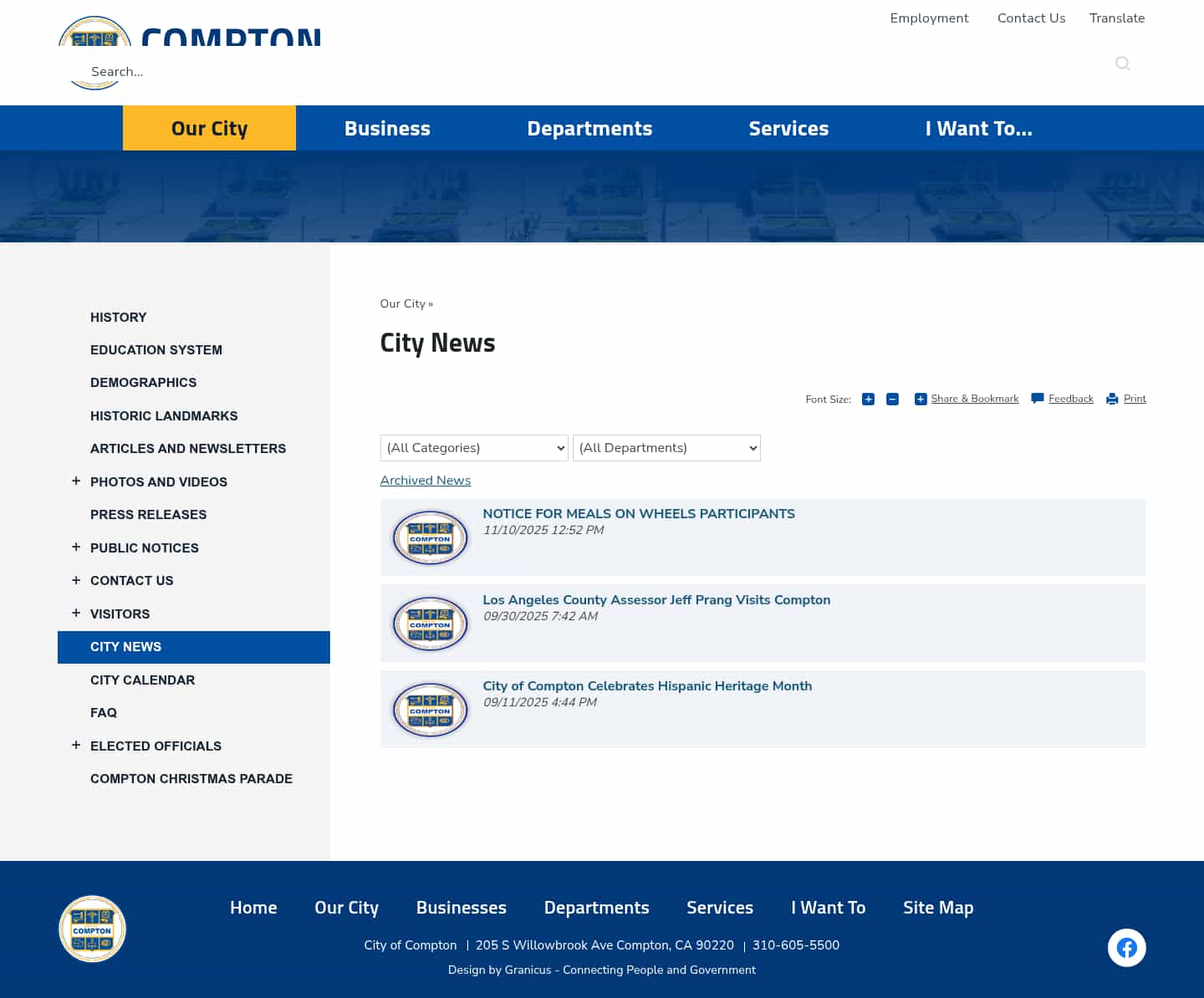
Task: Click the Feedback speech bubble icon
Action: tap(1037, 399)
